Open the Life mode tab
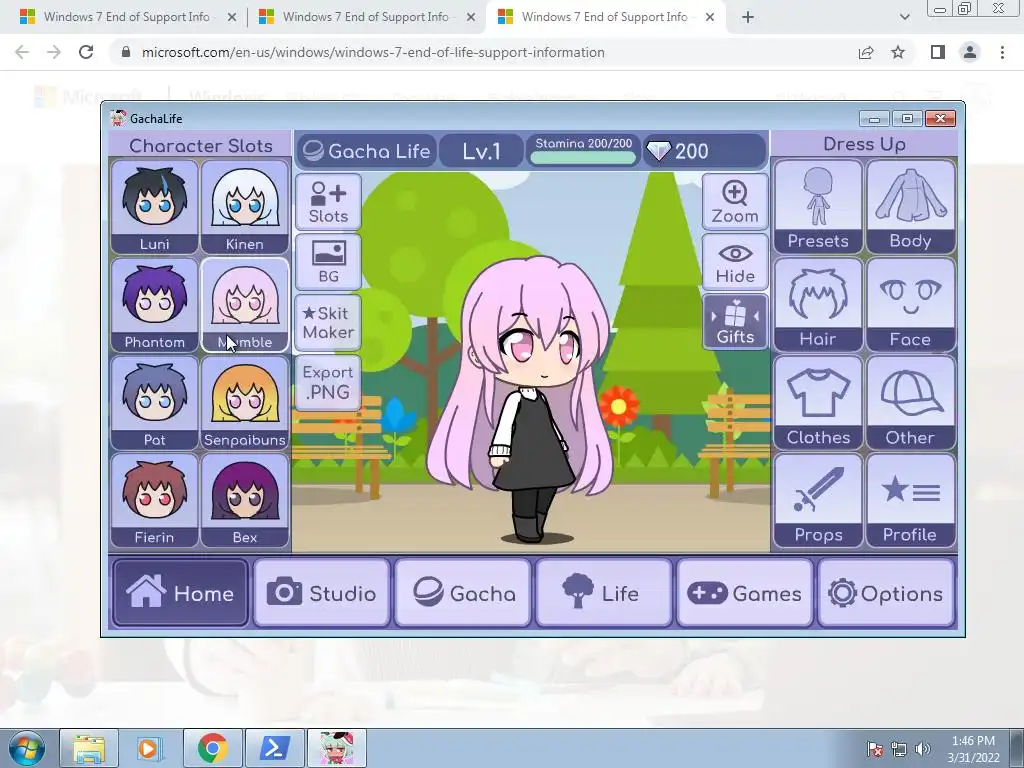 tap(604, 593)
